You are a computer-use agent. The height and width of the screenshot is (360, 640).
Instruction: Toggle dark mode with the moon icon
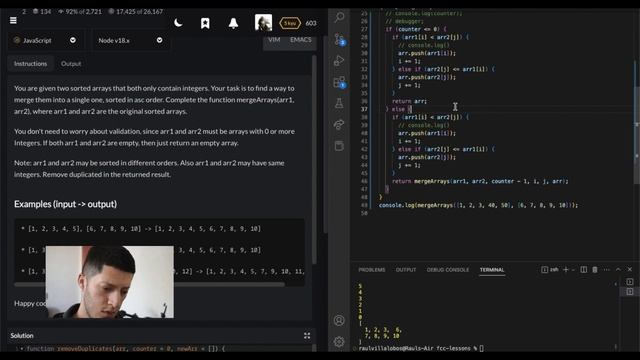(x=178, y=23)
